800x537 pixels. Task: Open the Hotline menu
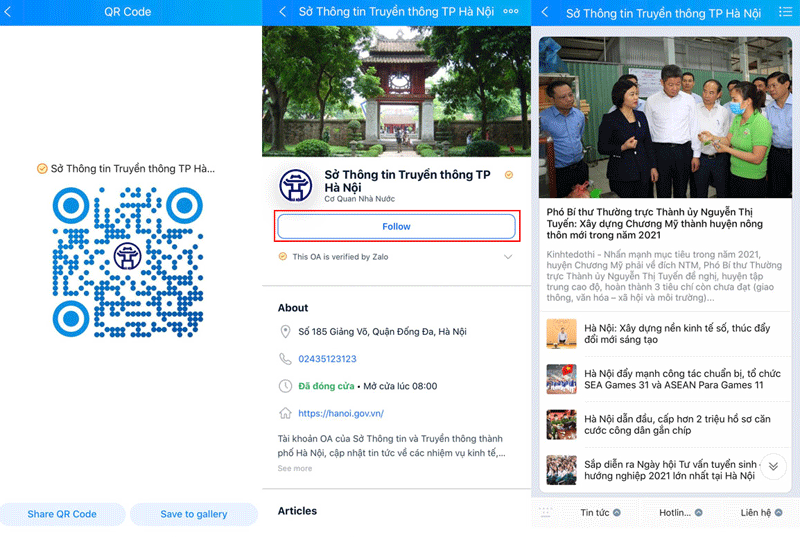point(681,513)
